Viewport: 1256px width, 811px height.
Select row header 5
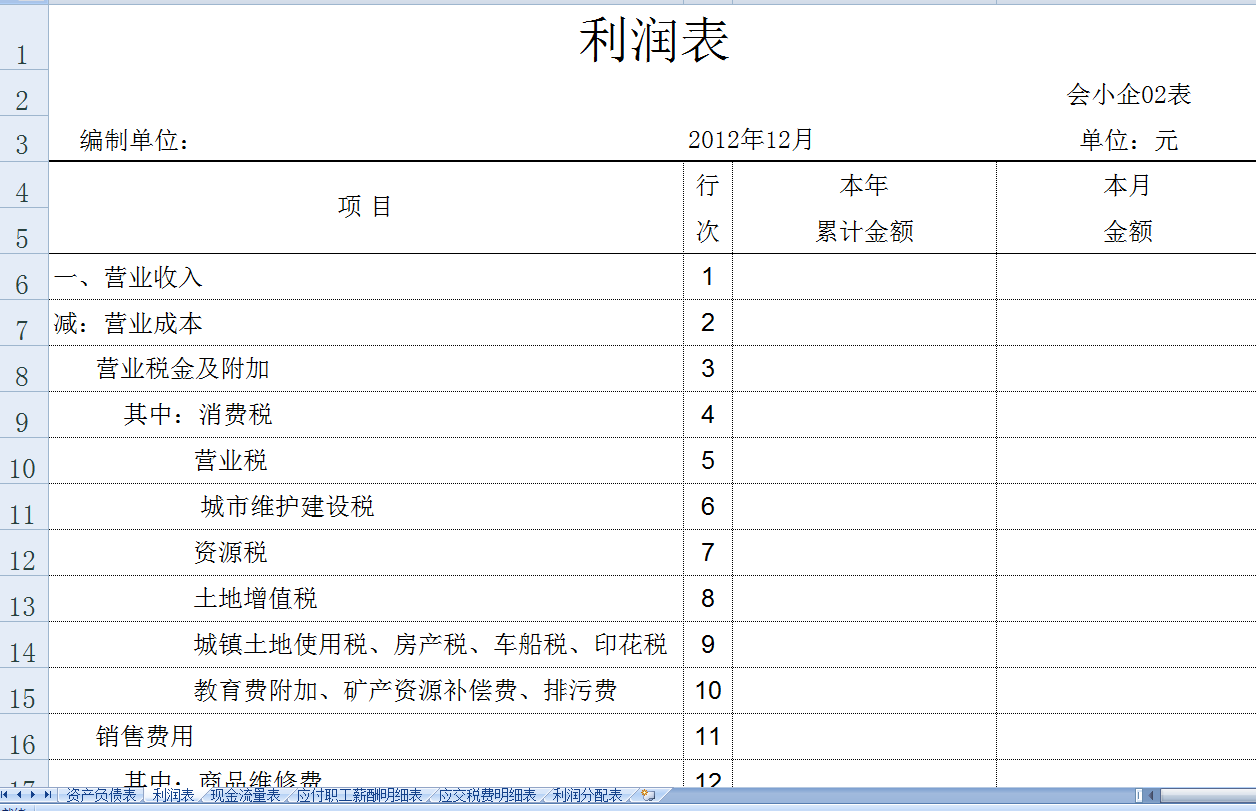[24, 231]
